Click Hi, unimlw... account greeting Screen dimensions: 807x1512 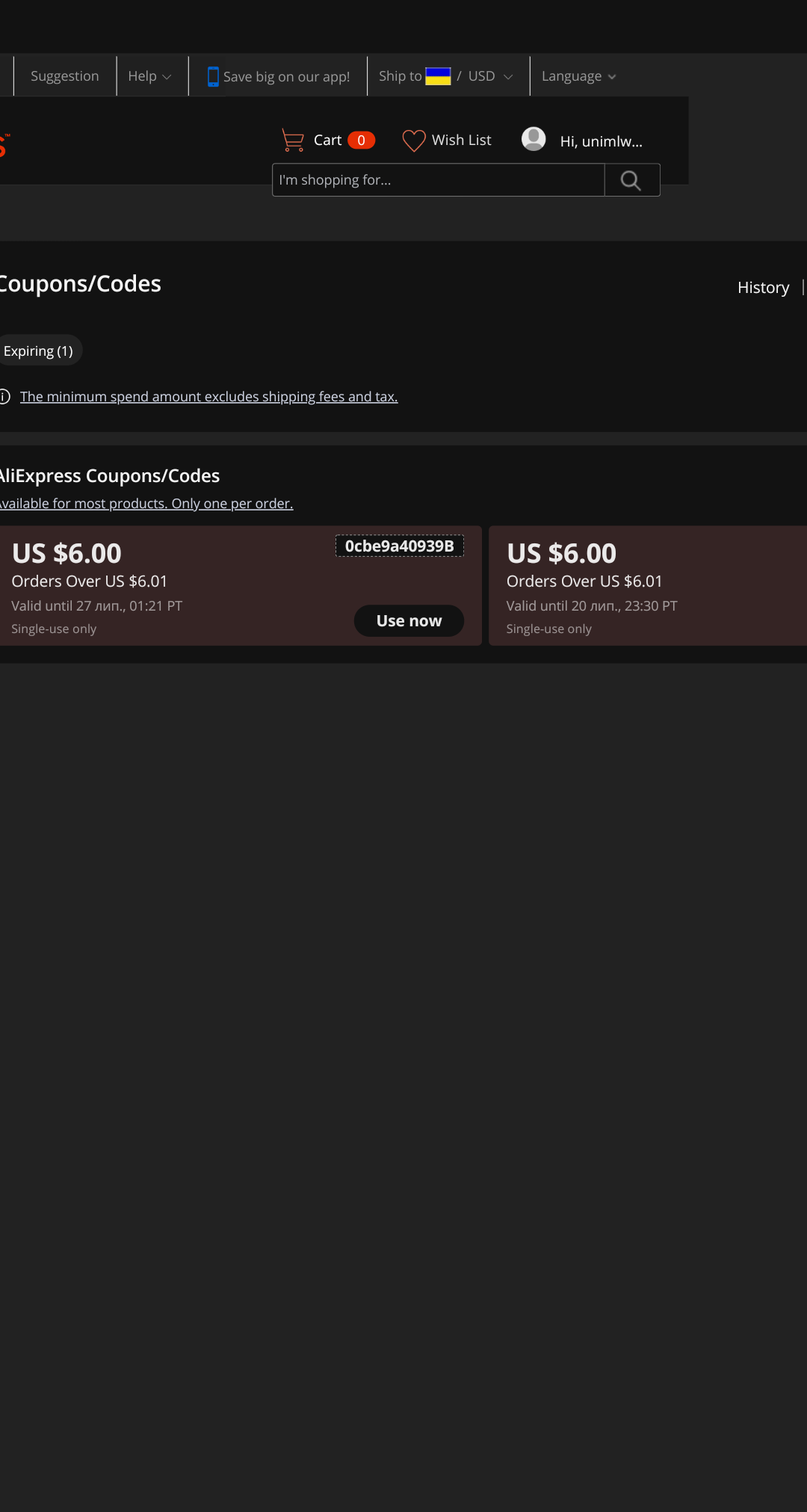[x=602, y=141]
